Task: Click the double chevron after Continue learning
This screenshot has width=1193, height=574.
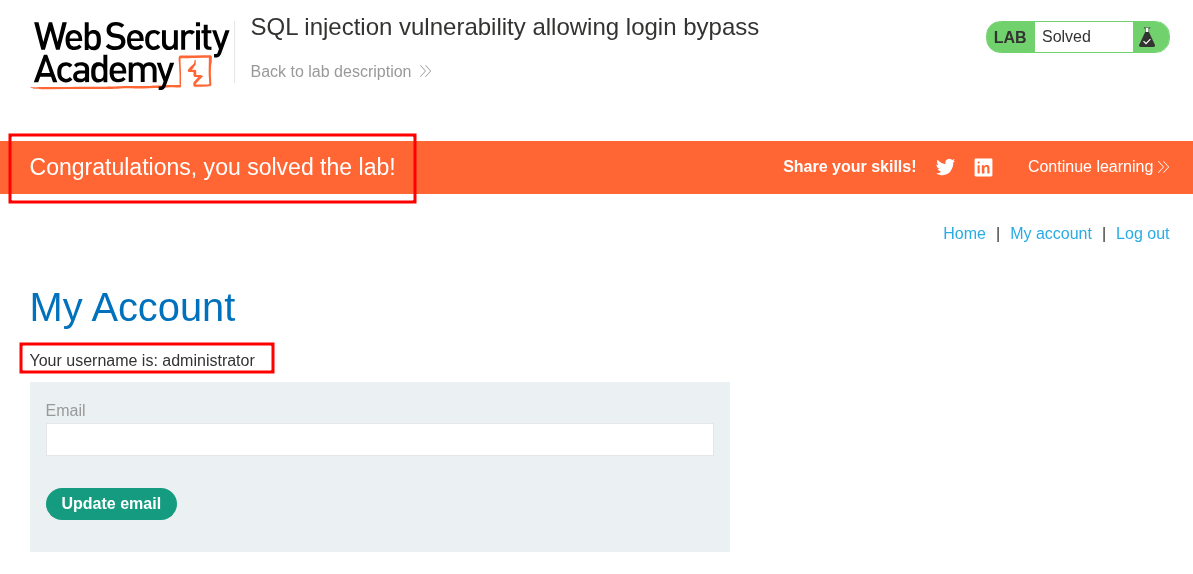Action: (x=1163, y=167)
